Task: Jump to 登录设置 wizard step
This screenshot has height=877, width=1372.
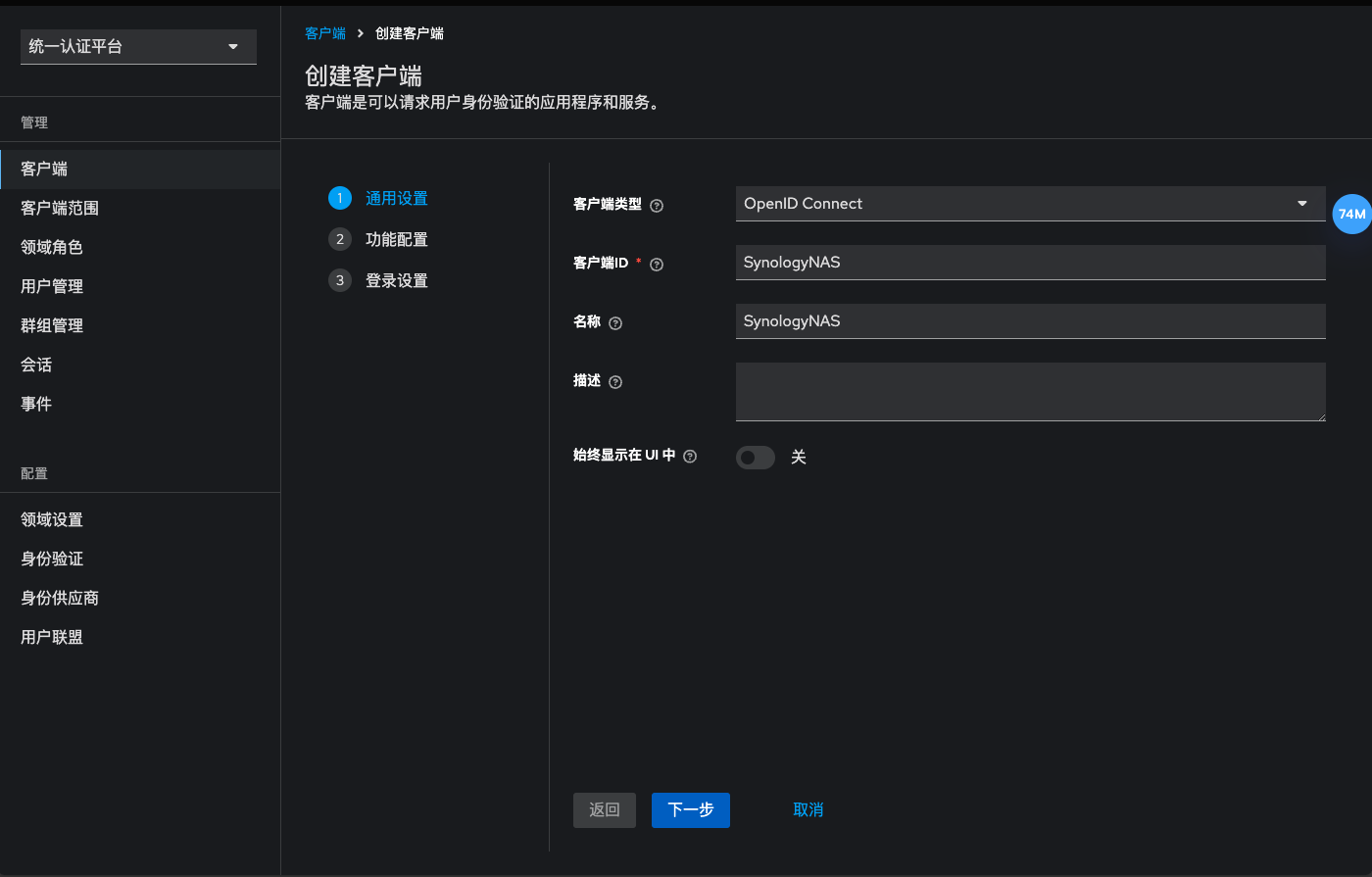Action: coord(396,280)
